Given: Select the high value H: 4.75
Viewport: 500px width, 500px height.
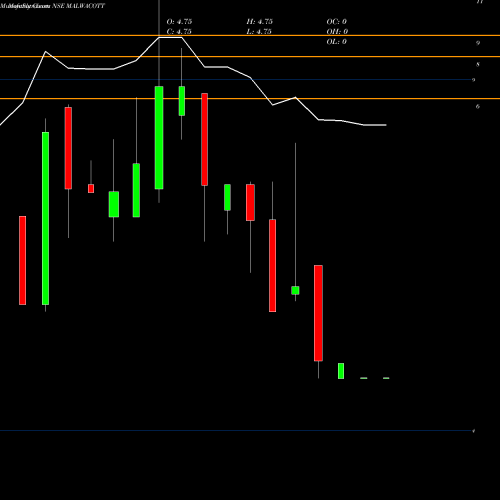Looking at the screenshot, I should 260,22.
